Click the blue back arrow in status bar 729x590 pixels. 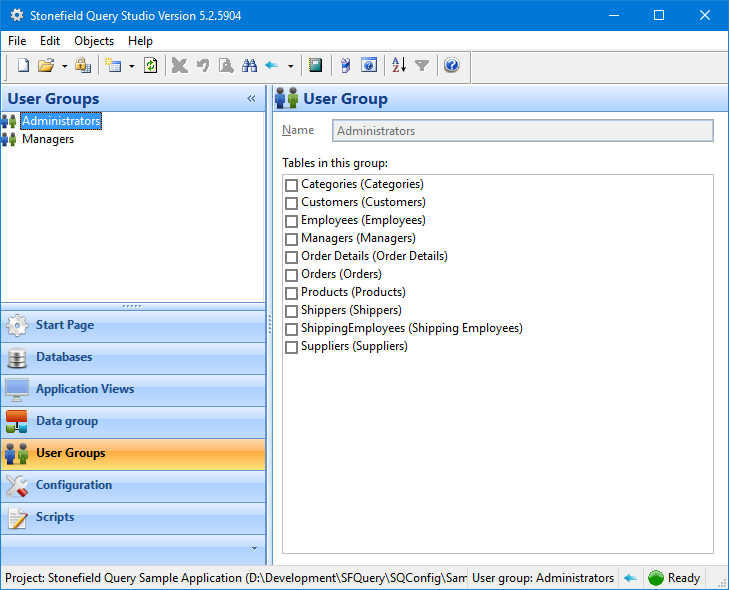click(630, 578)
